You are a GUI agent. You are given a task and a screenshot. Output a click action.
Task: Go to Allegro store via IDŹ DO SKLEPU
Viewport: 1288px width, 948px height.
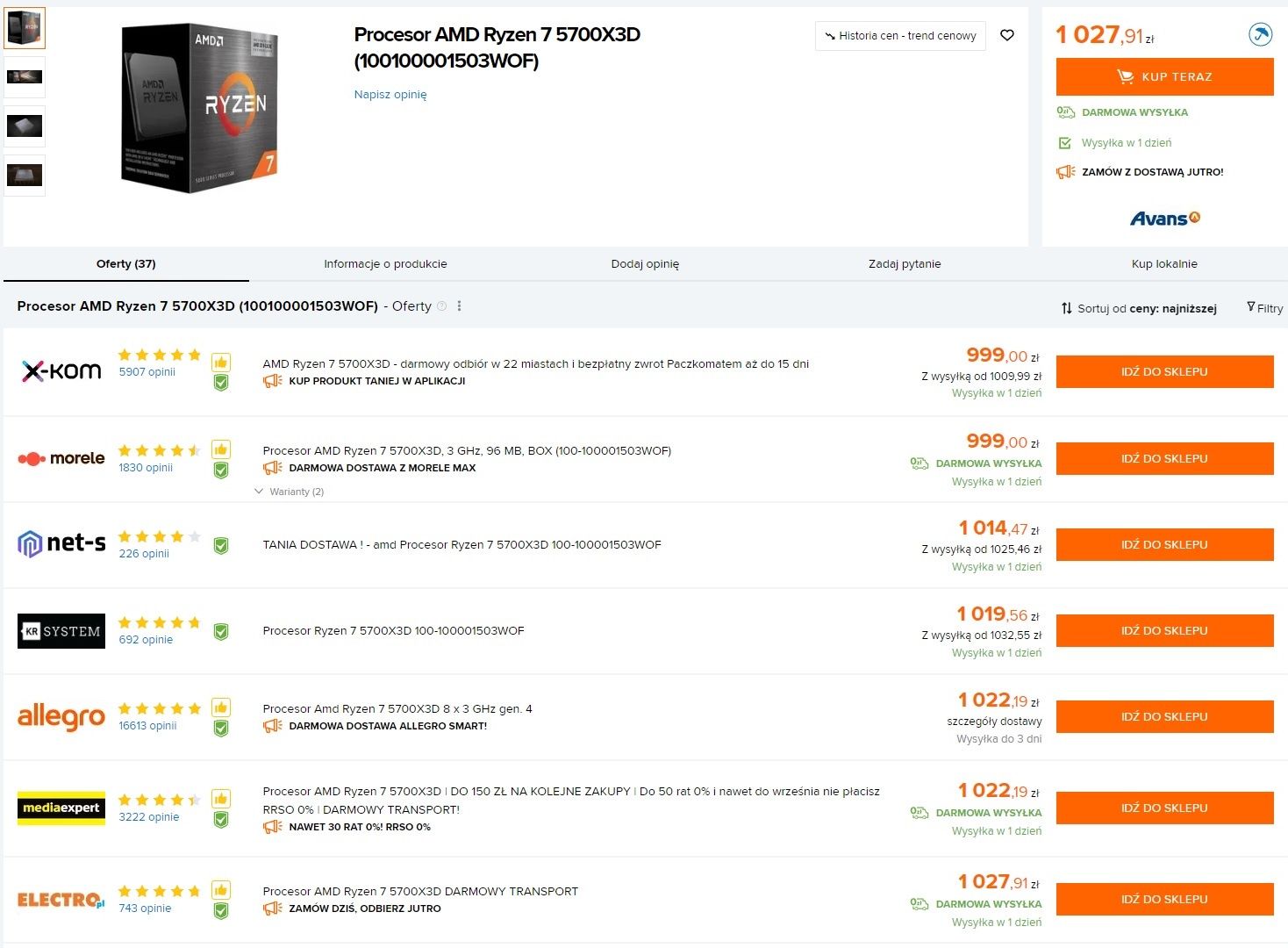click(x=1164, y=716)
